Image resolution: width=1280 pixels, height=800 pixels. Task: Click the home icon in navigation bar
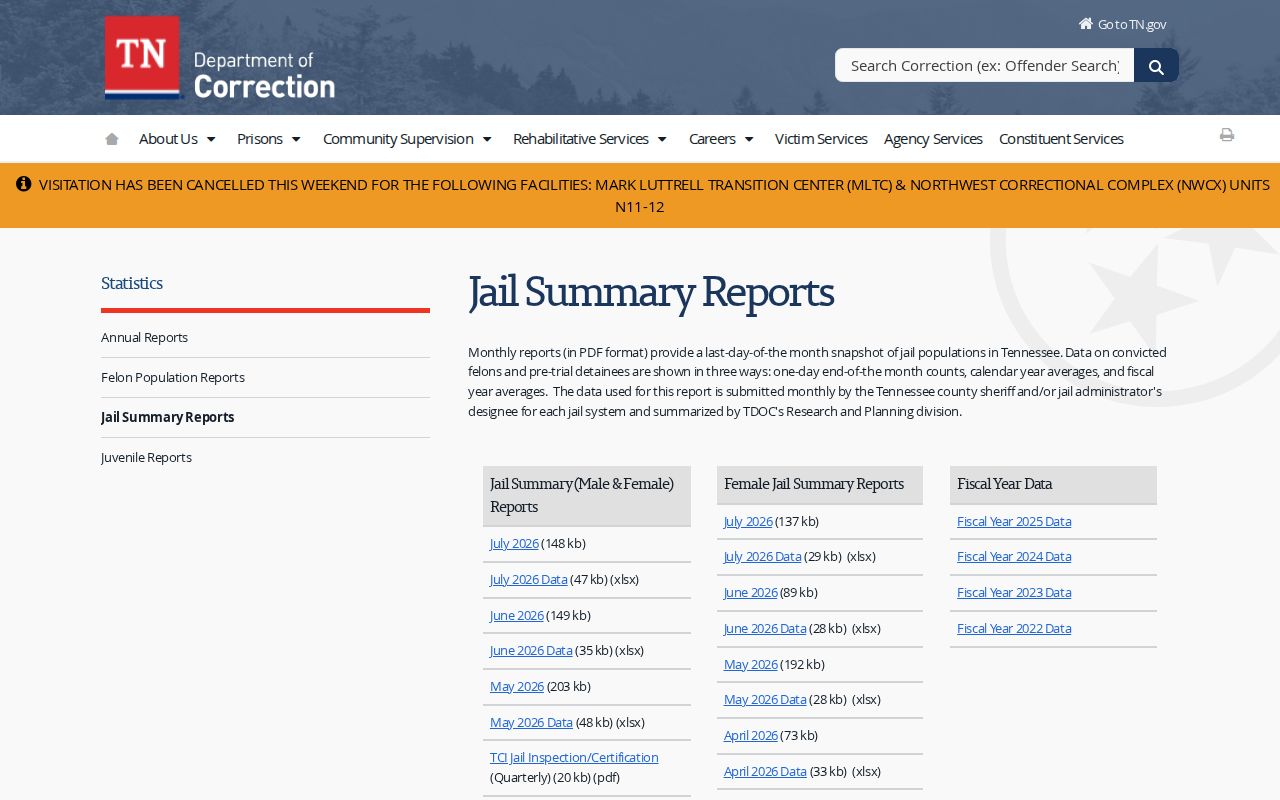(x=112, y=139)
